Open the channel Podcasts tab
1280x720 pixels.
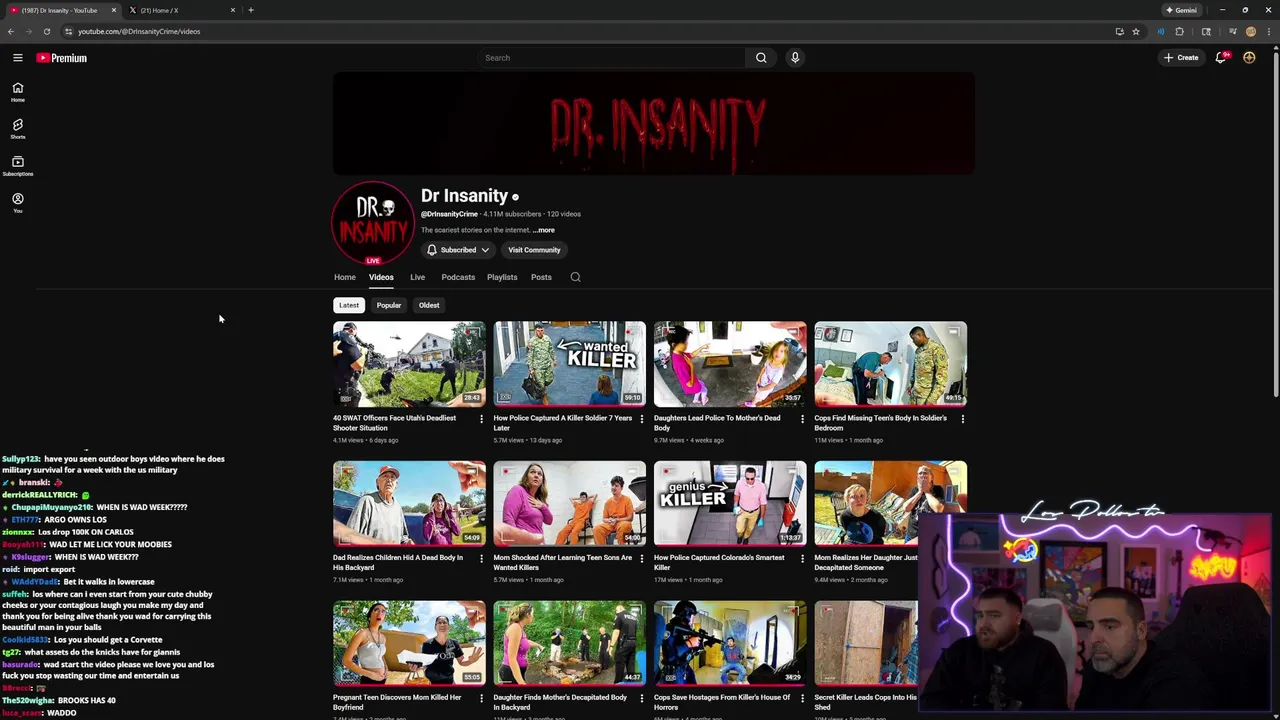(458, 277)
